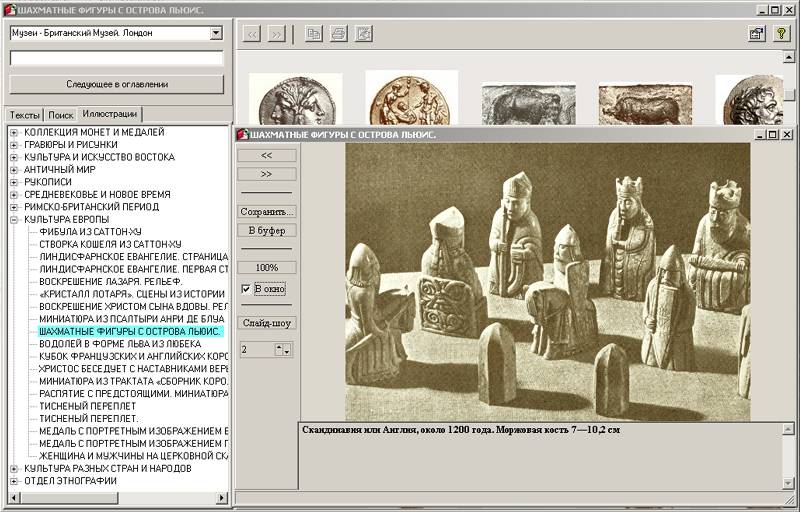Viewport: 800px width, 512px height.
Task: Click the horizontal scrollbar thumb under the tree
Action: click(69, 498)
